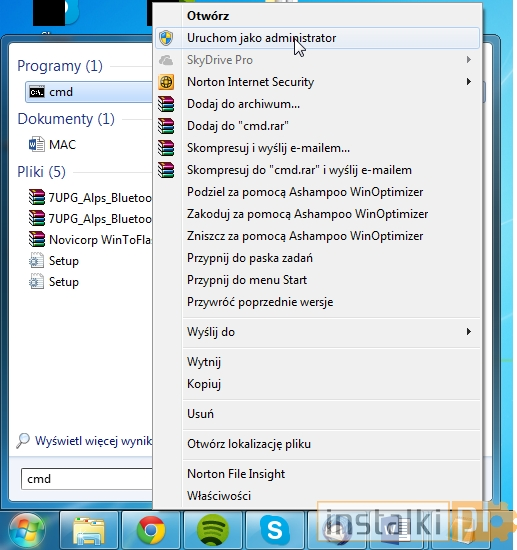
Task: Click the WinRAR icon beside Skompresuj do "cmd.rar" i wyślij
Action: pos(166,170)
